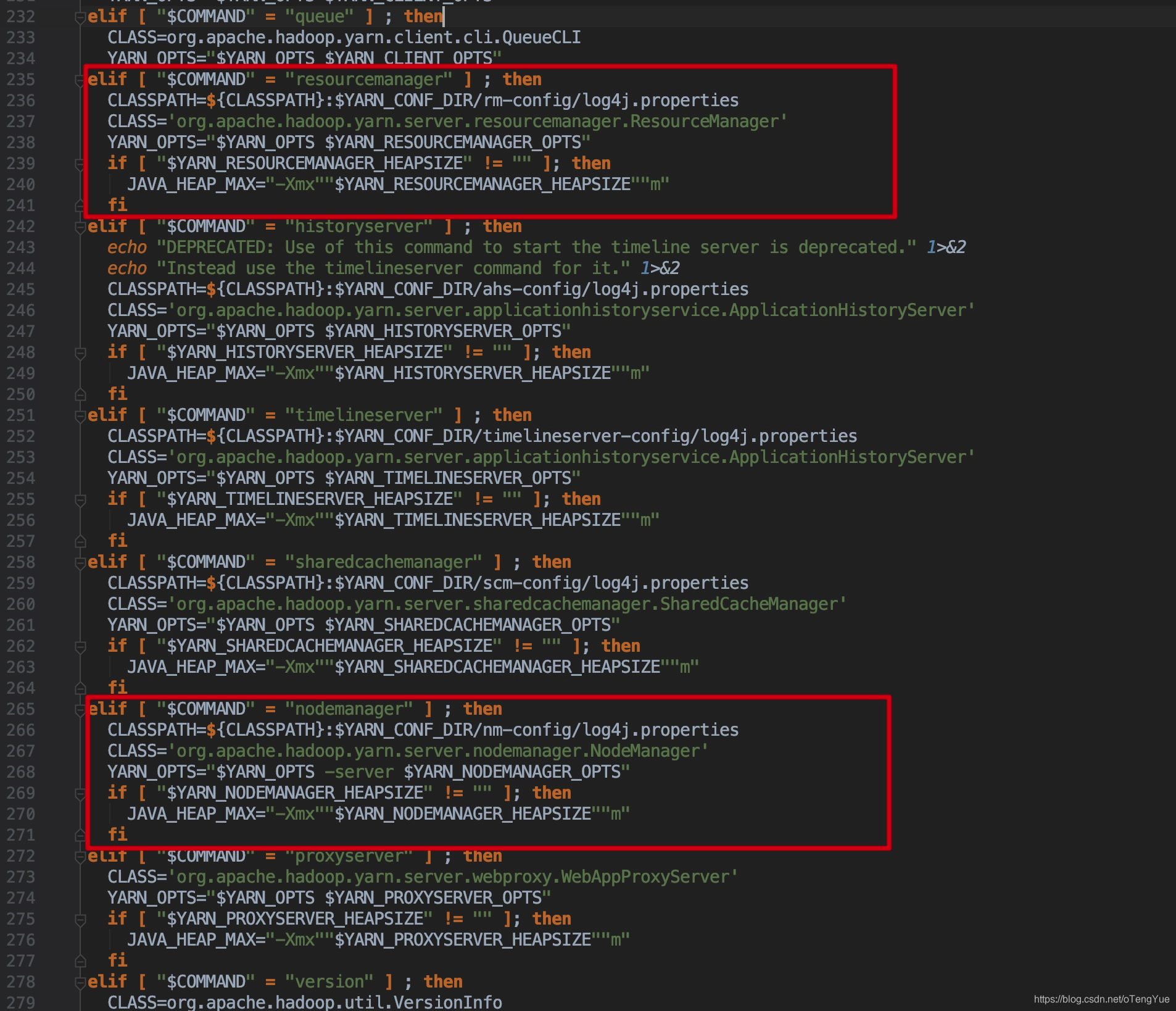Viewport: 1176px width, 1011px height.
Task: Click the ApplicationHistoryServer class string on line 253
Action: (571, 457)
